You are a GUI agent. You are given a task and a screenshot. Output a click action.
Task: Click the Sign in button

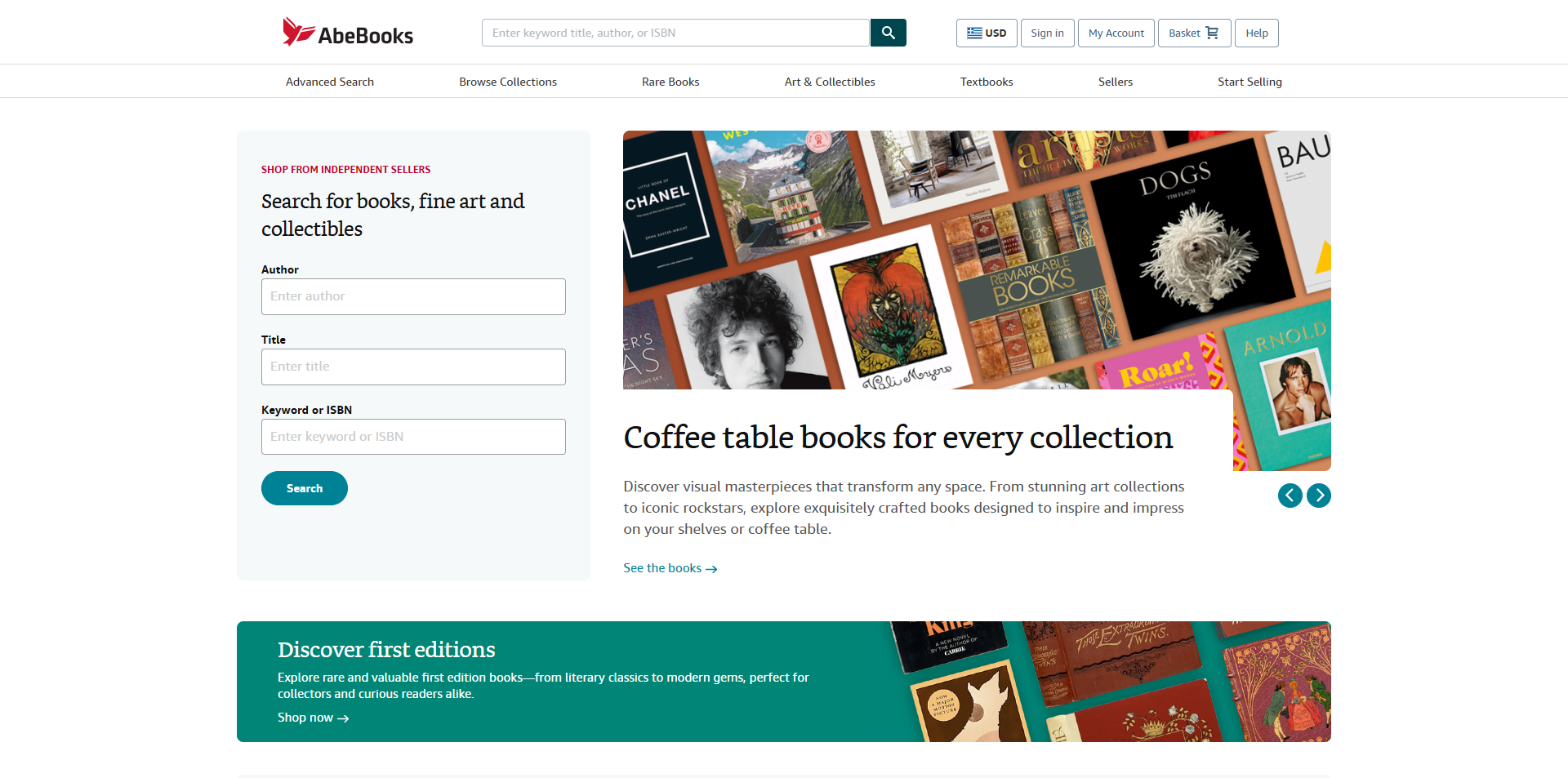tap(1047, 33)
